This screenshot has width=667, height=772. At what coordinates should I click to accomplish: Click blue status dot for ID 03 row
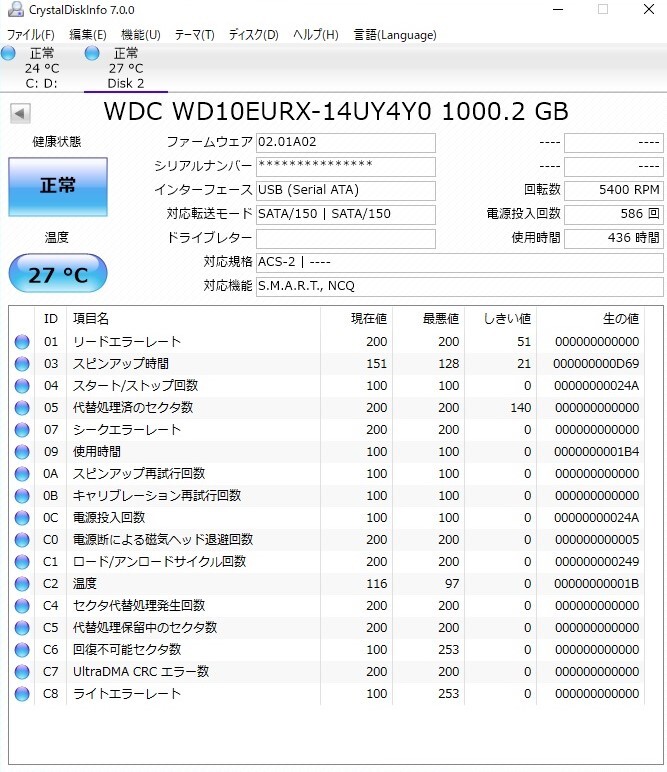pyautogui.click(x=22, y=364)
